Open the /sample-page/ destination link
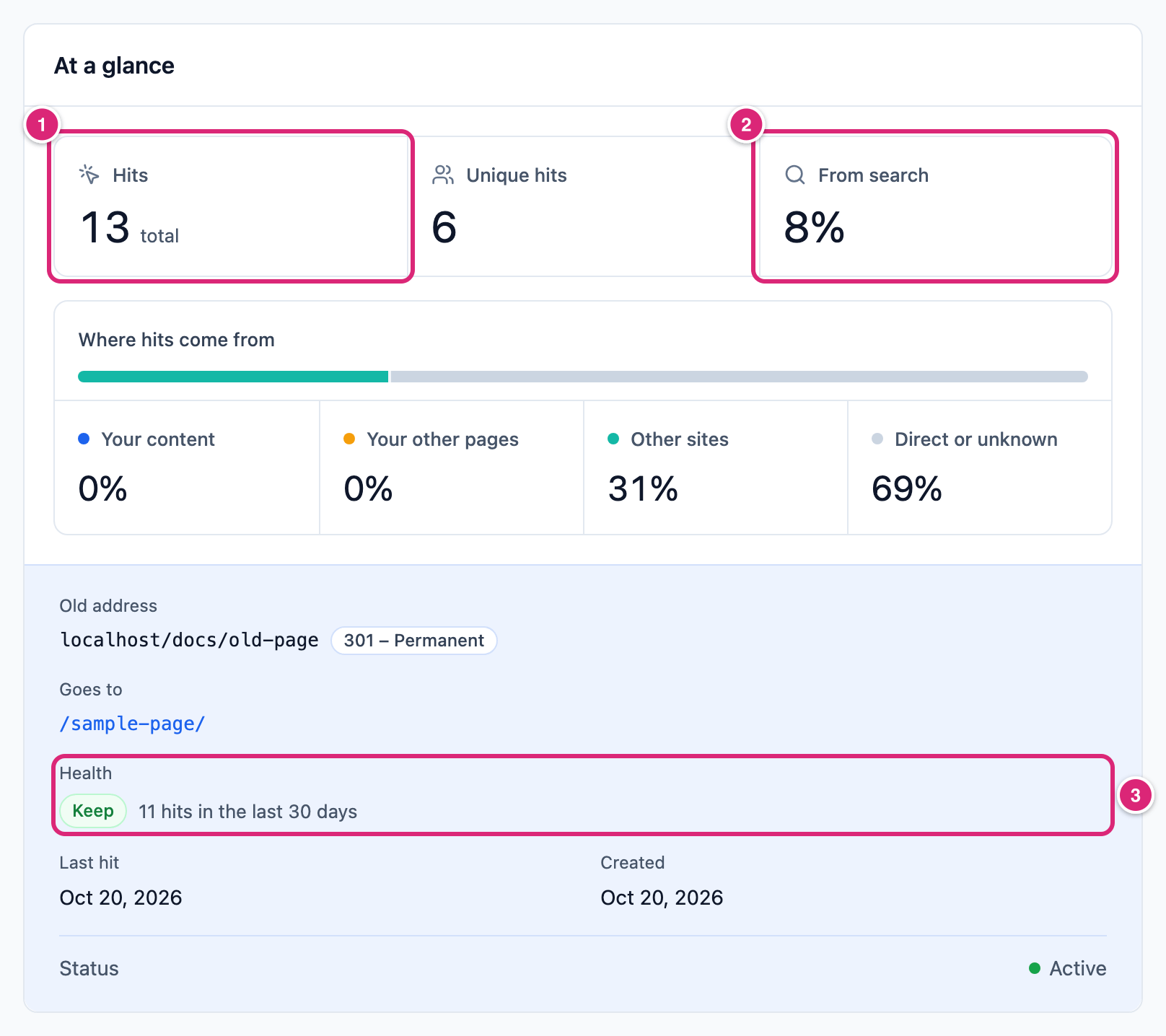This screenshot has width=1166, height=1036. [133, 724]
